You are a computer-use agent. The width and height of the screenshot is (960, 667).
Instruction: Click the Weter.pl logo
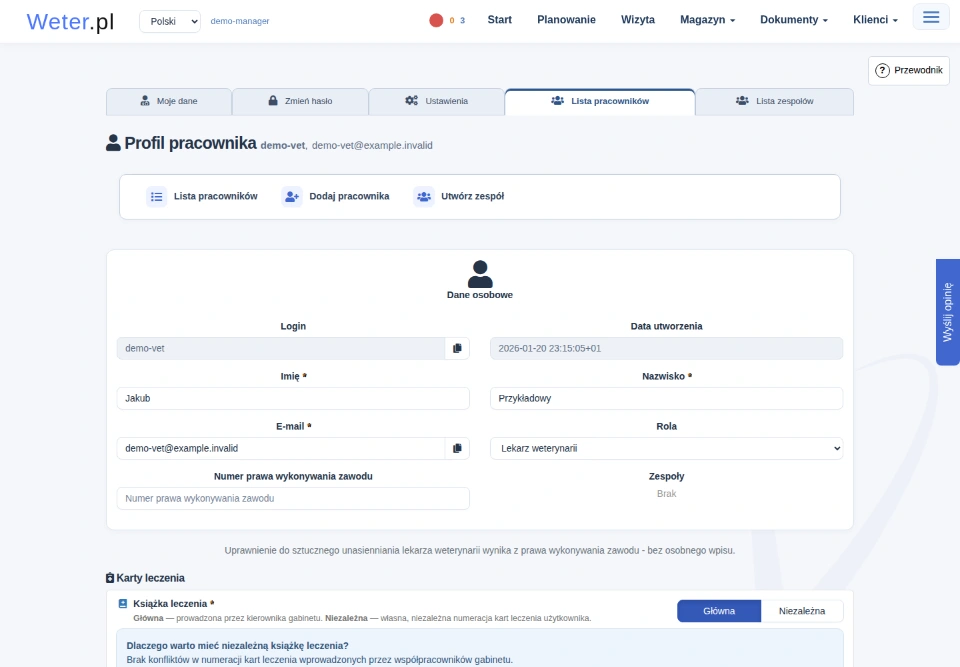pyautogui.click(x=70, y=21)
